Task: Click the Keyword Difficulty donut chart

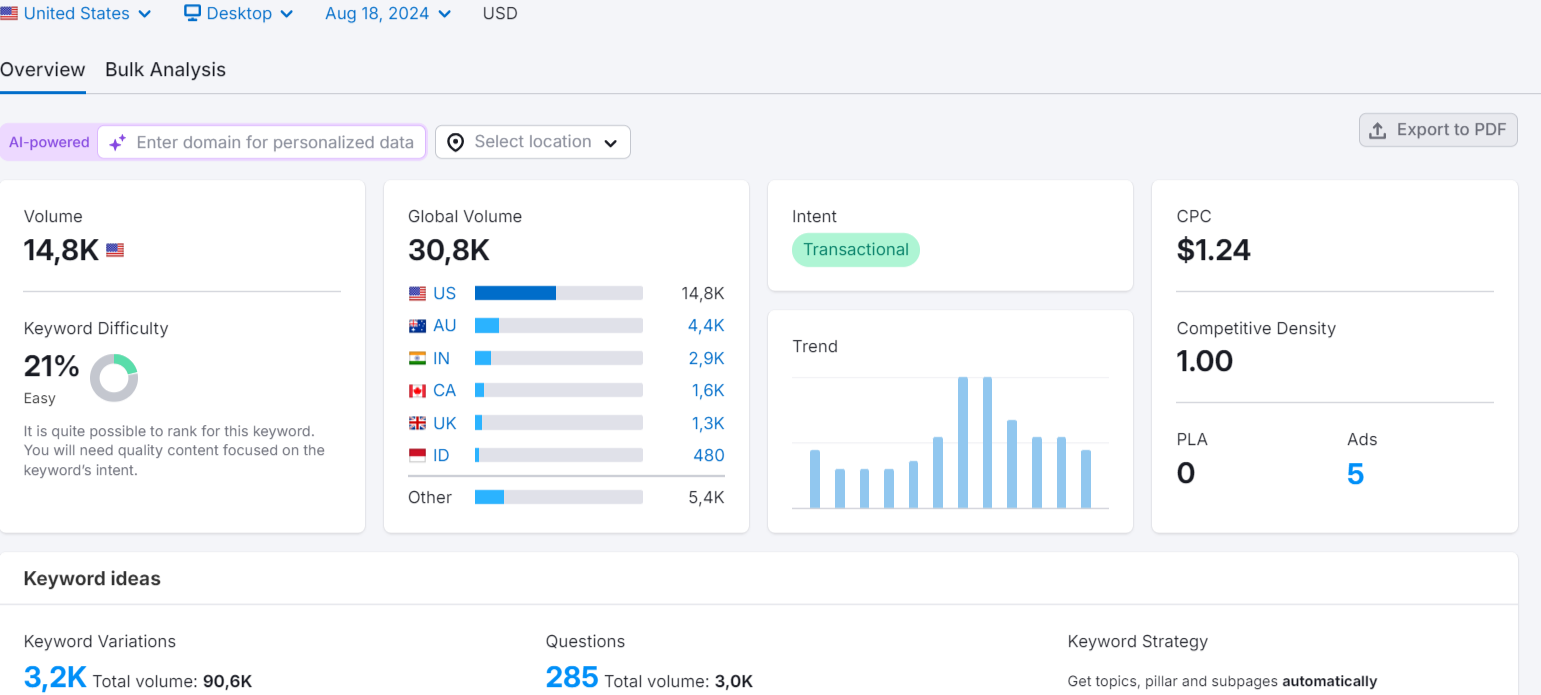Action: click(x=114, y=378)
